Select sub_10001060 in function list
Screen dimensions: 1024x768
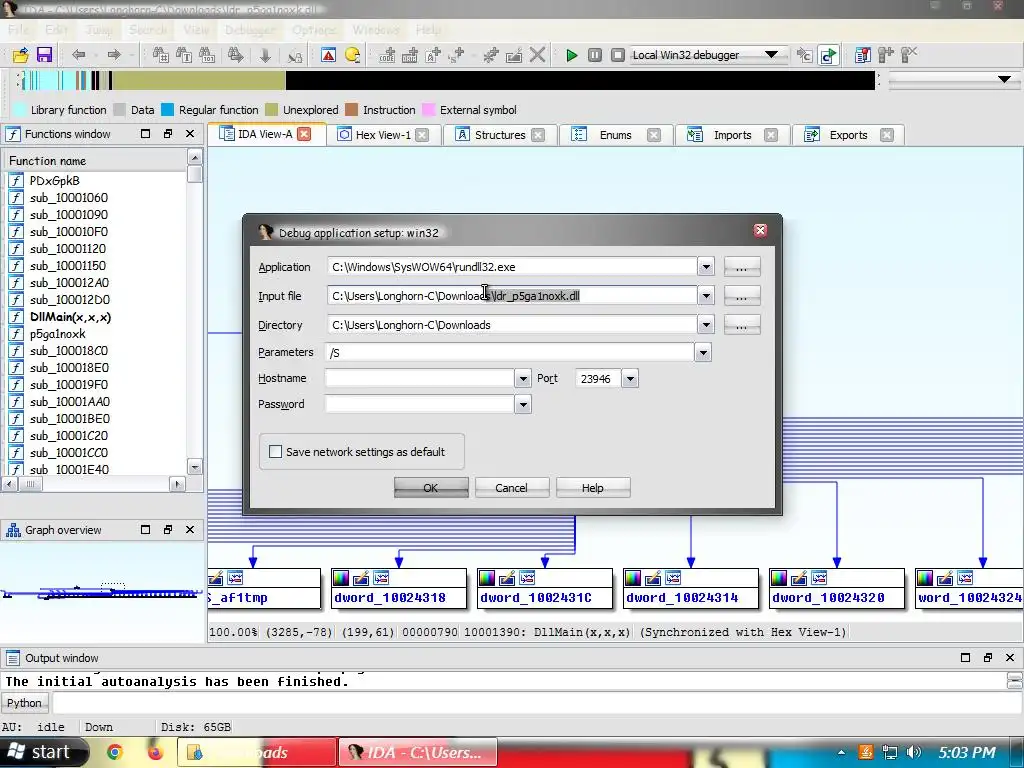click(x=69, y=198)
